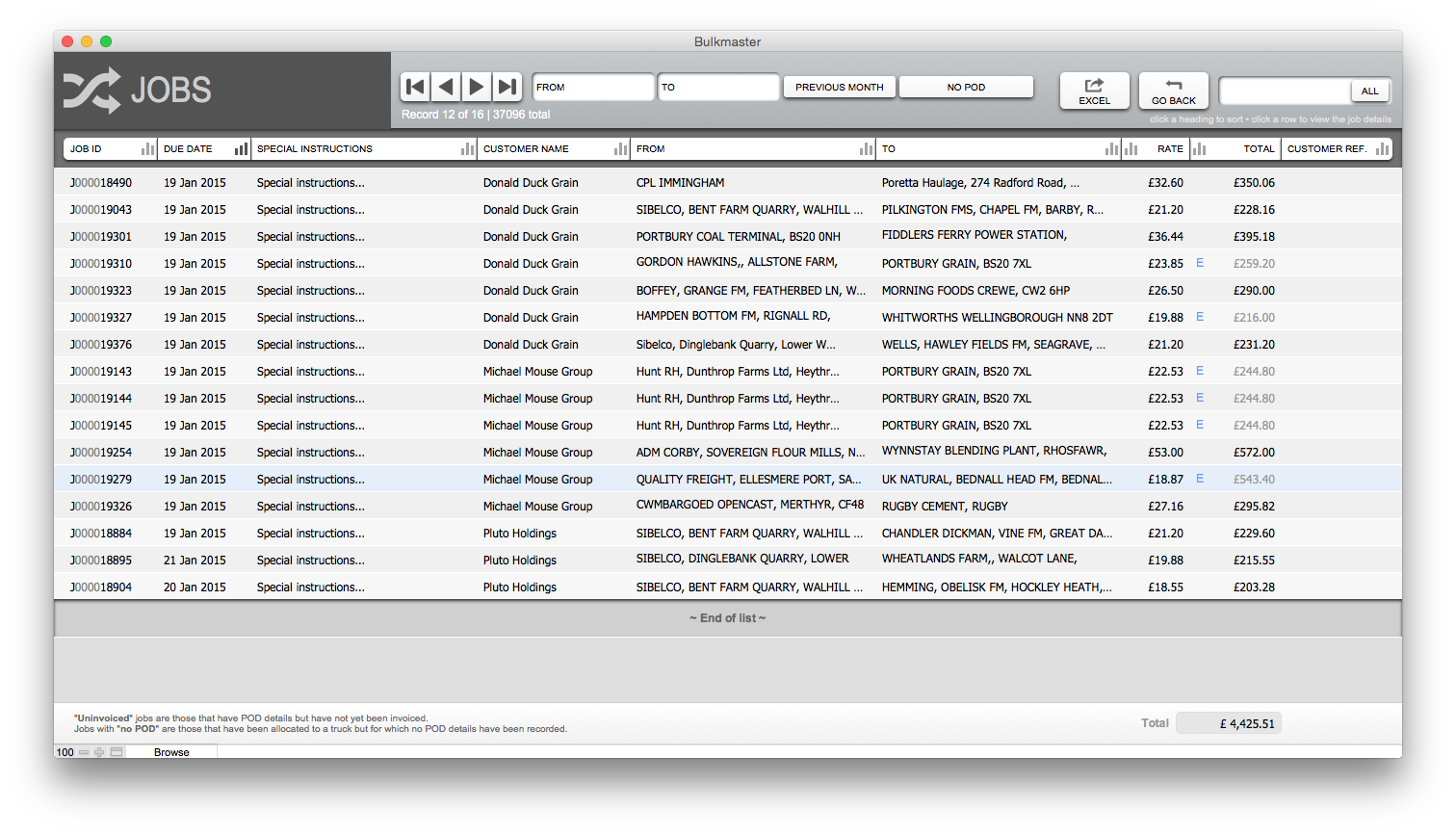Click the blue E marker on job J000019145
Viewport: 1456px width, 835px height.
1200,425
